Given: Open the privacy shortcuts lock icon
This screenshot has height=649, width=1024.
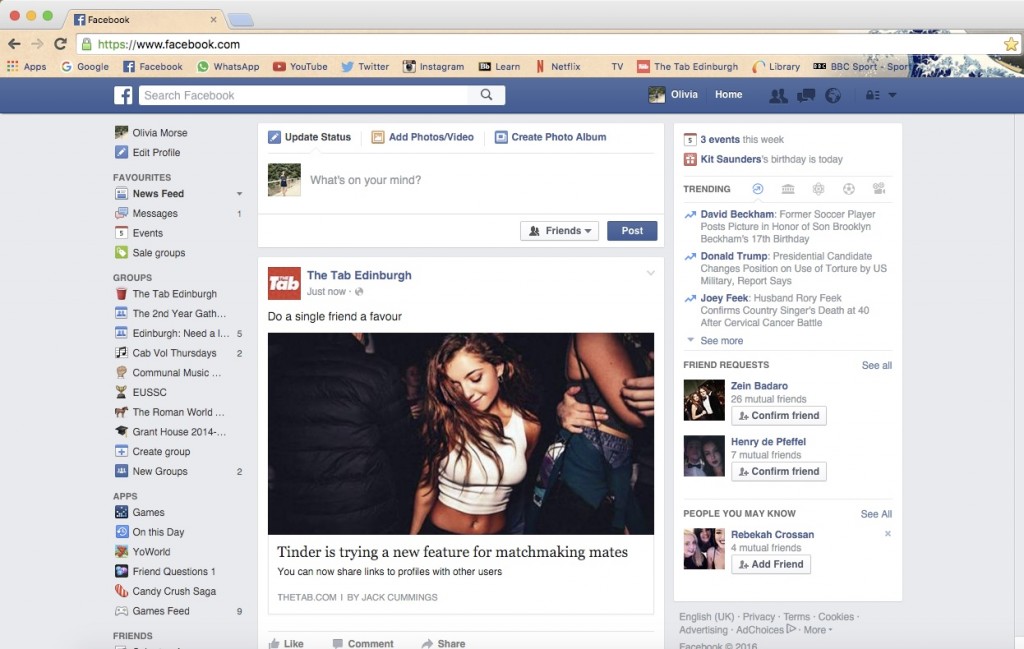Looking at the screenshot, I should pyautogui.click(x=872, y=95).
